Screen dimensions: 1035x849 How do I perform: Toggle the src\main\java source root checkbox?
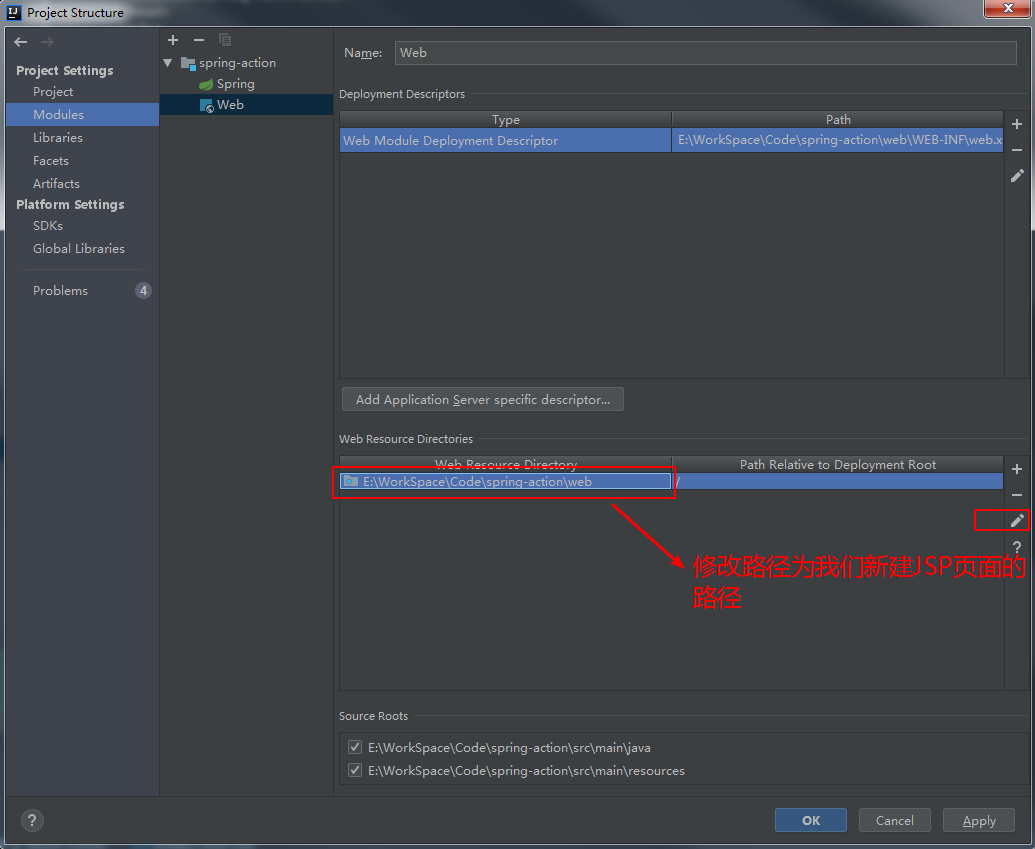(355, 747)
